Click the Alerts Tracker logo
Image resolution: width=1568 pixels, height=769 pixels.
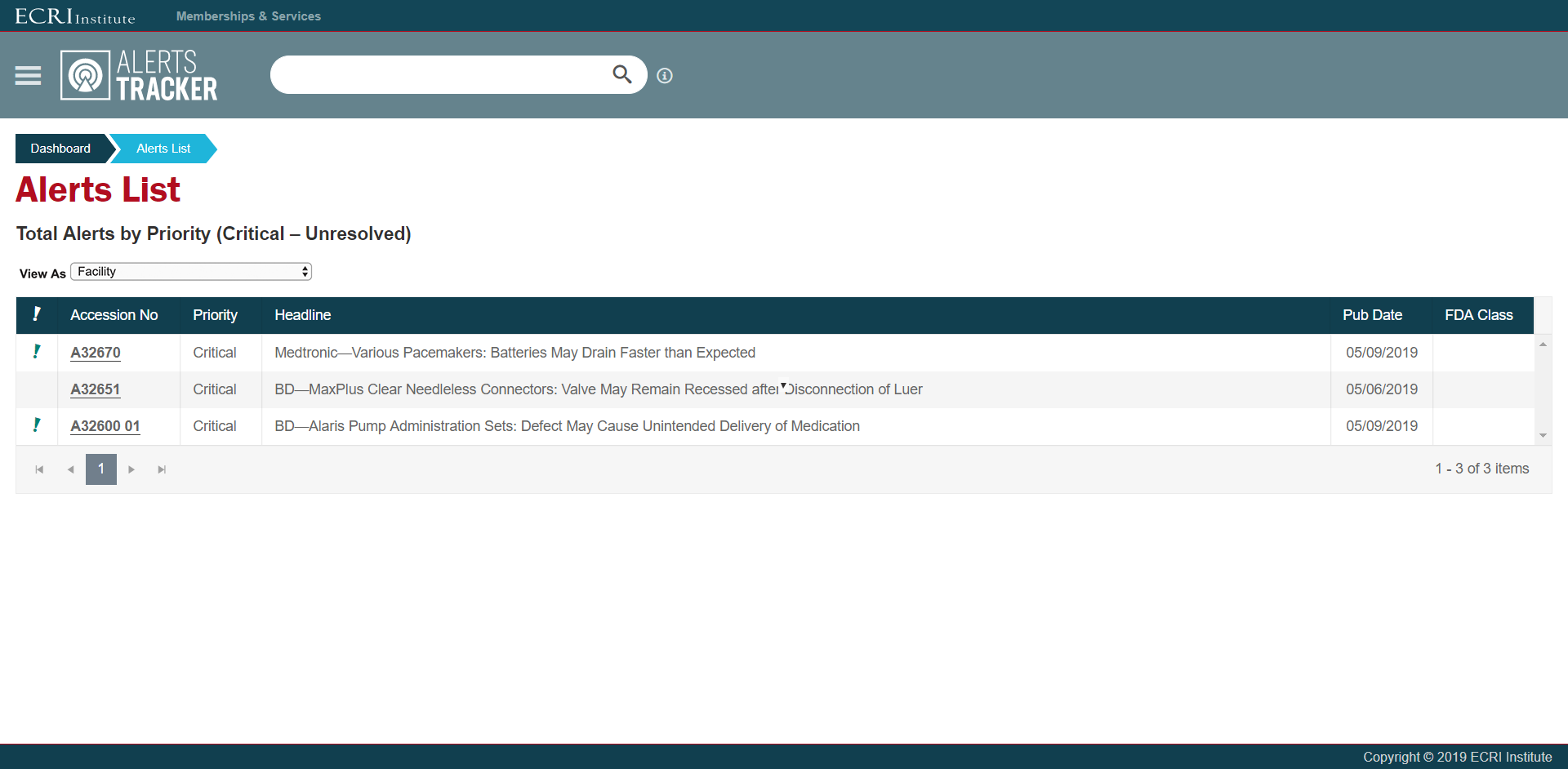[x=140, y=75]
